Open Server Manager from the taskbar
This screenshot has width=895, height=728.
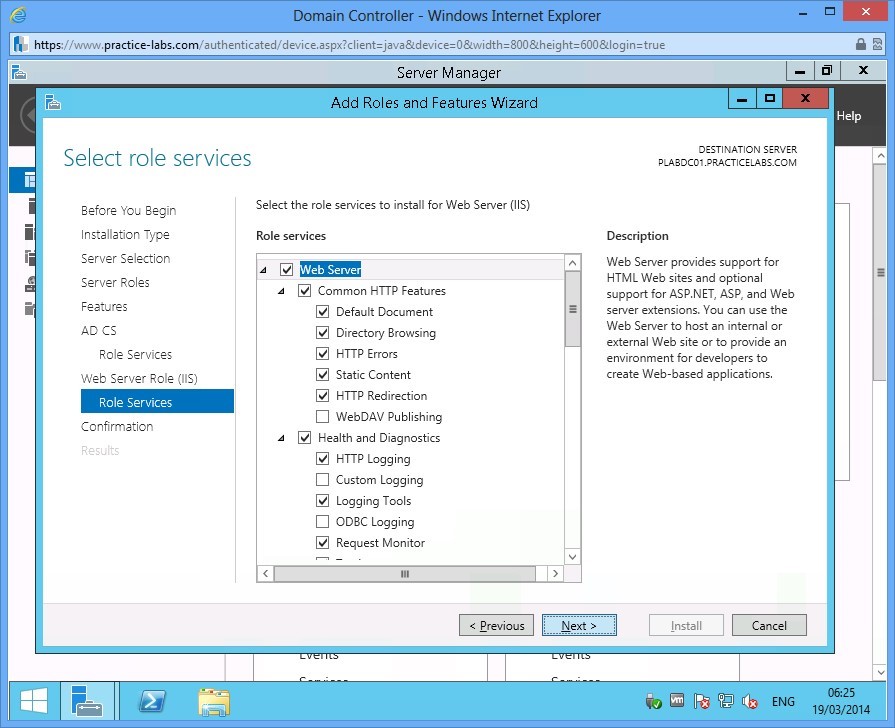point(88,701)
